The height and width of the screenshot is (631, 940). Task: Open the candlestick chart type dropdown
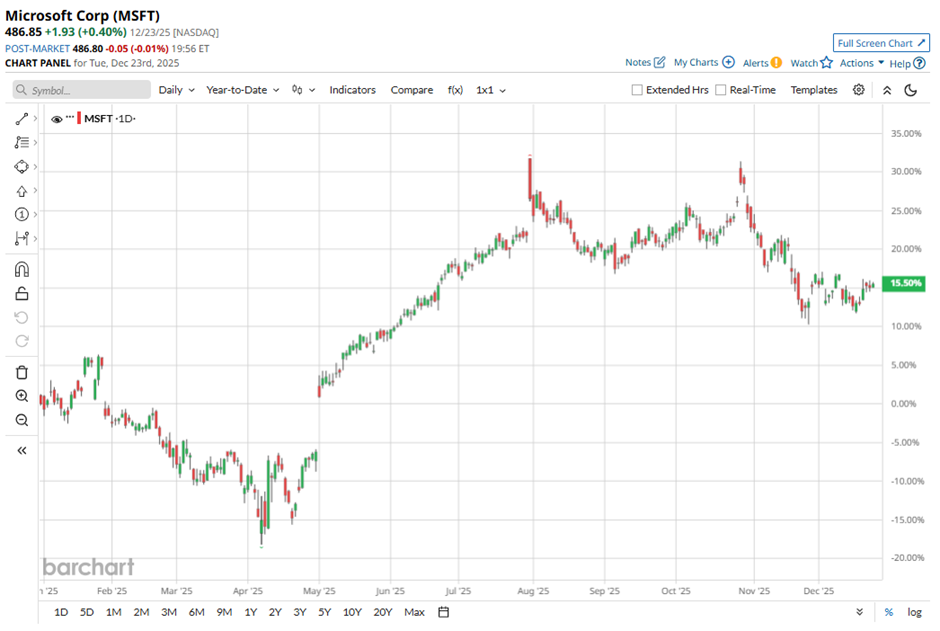pos(303,90)
